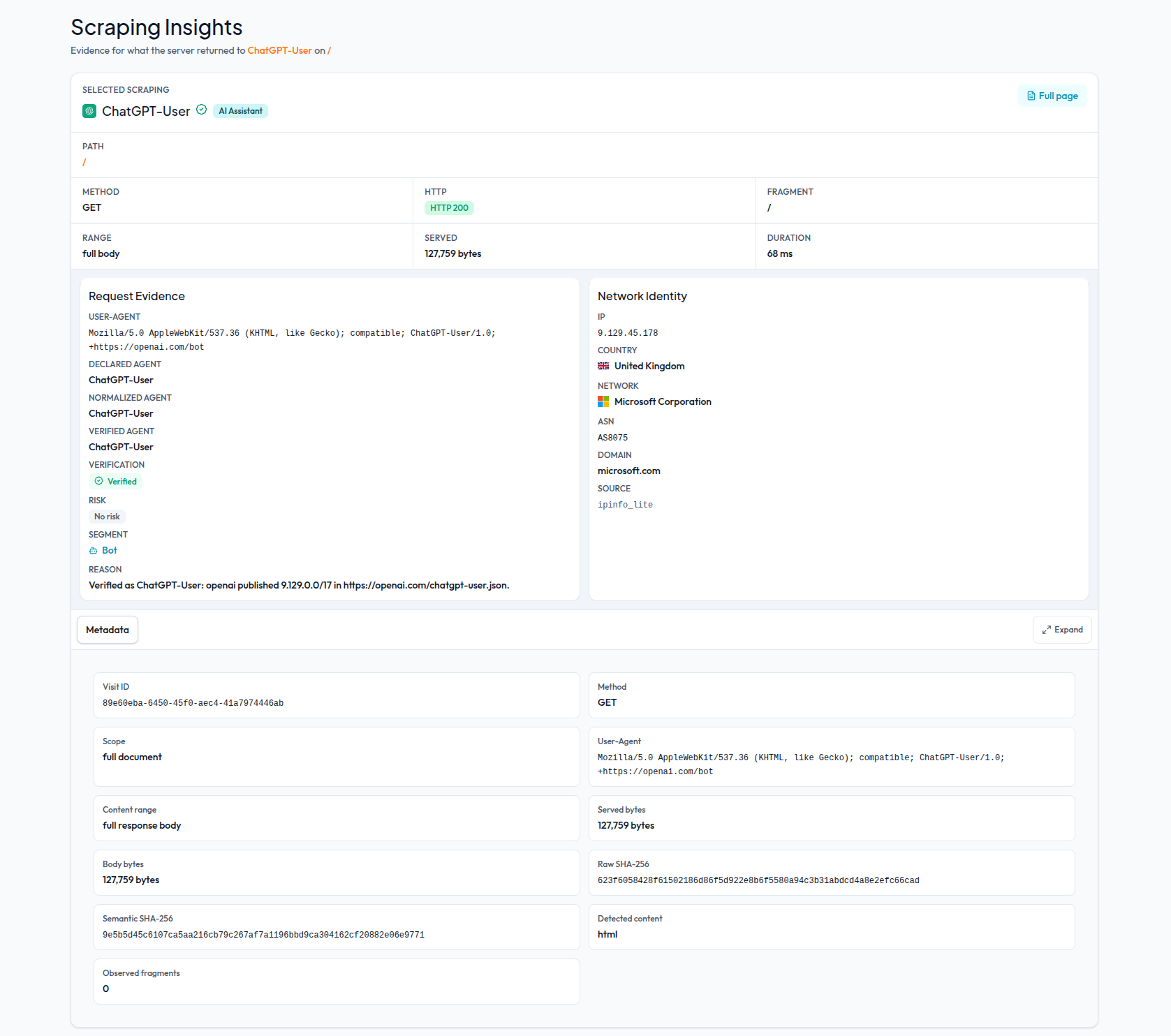Click the orange path slash under PATH

pos(84,162)
